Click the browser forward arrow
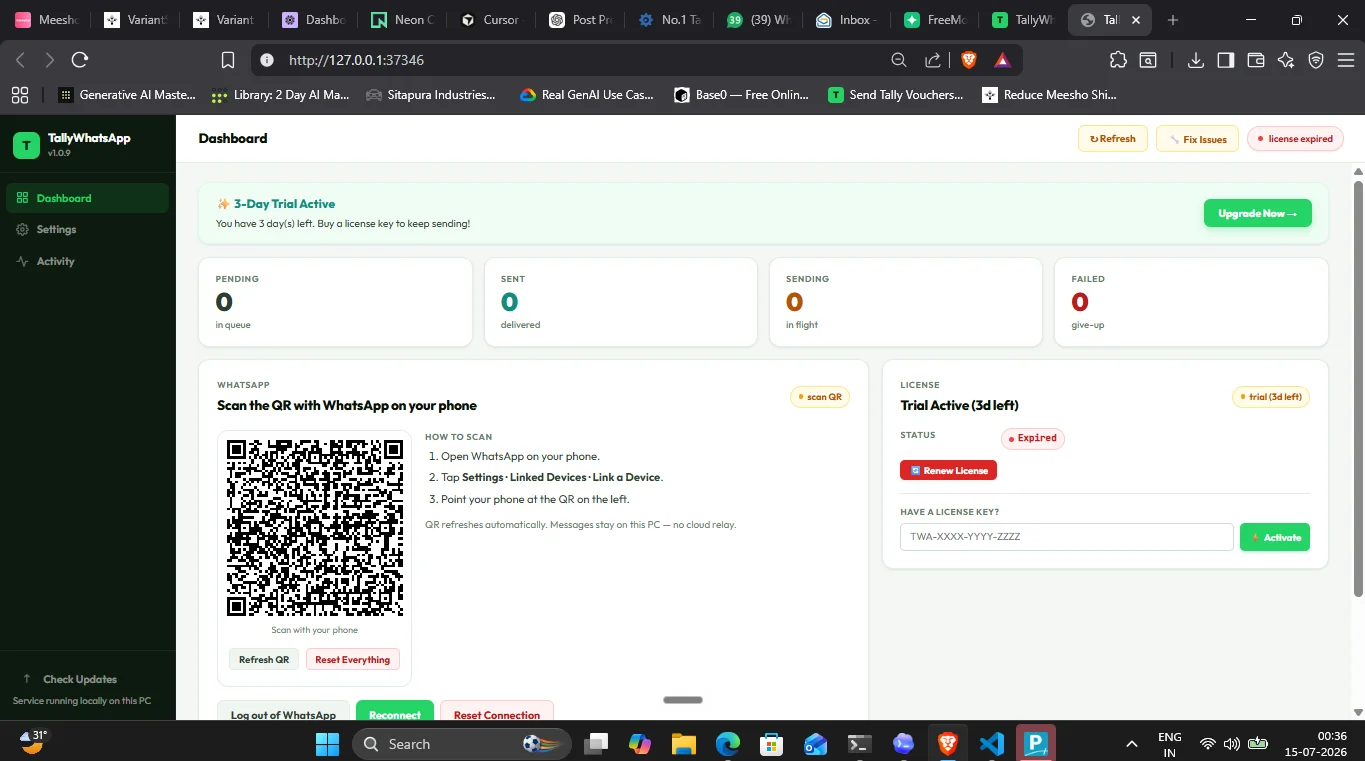This screenshot has height=761, width=1365. [x=50, y=60]
